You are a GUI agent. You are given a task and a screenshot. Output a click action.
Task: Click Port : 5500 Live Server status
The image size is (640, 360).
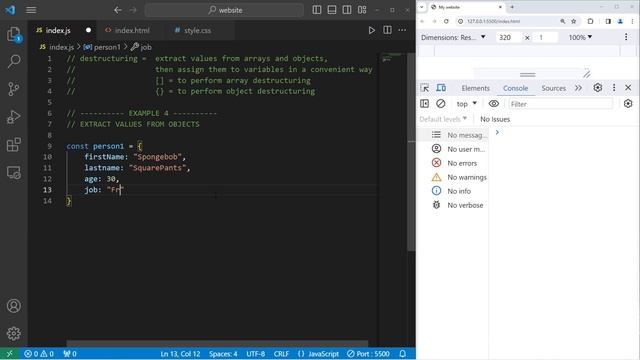pyautogui.click(x=368, y=354)
